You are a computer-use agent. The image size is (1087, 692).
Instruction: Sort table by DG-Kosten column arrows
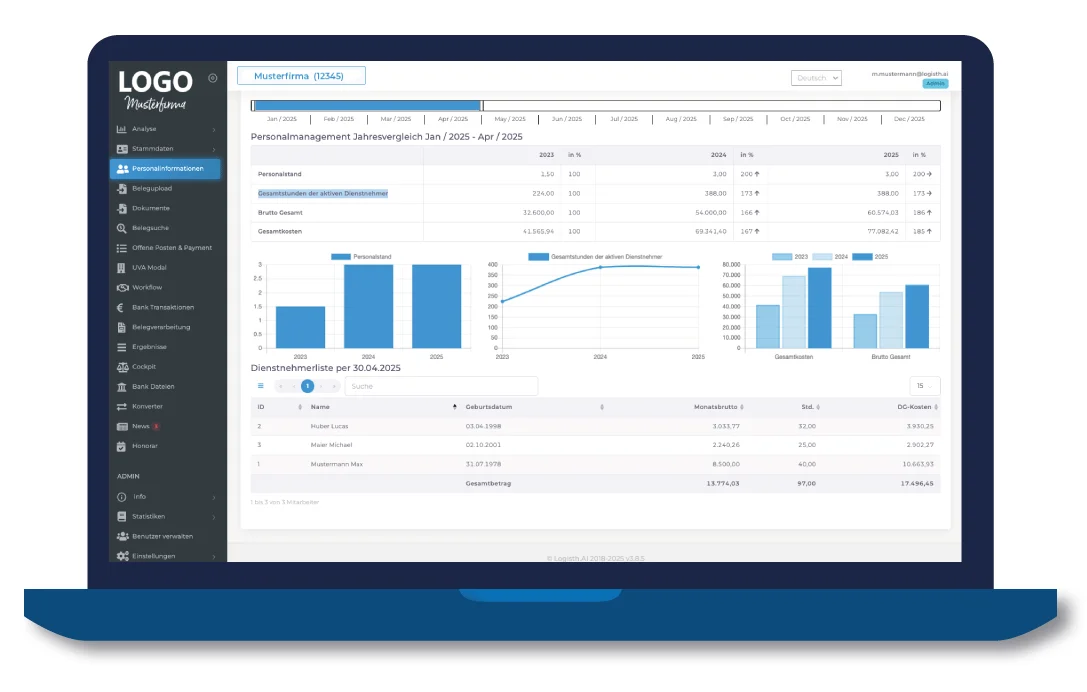tap(936, 407)
